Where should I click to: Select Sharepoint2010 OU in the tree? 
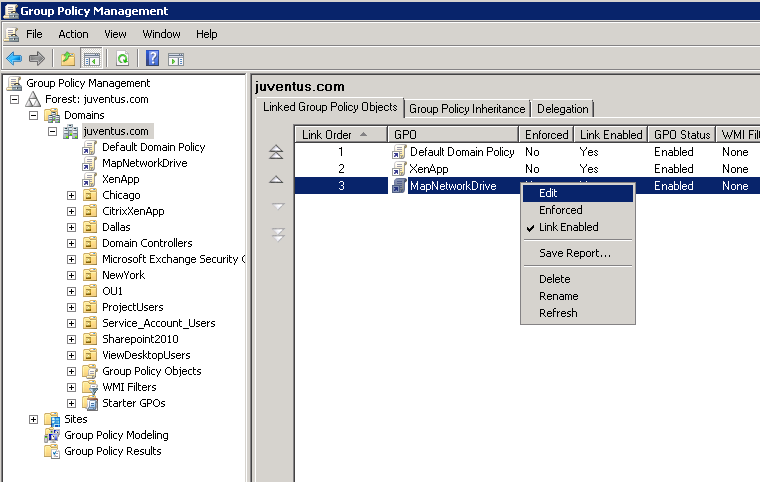[x=140, y=339]
